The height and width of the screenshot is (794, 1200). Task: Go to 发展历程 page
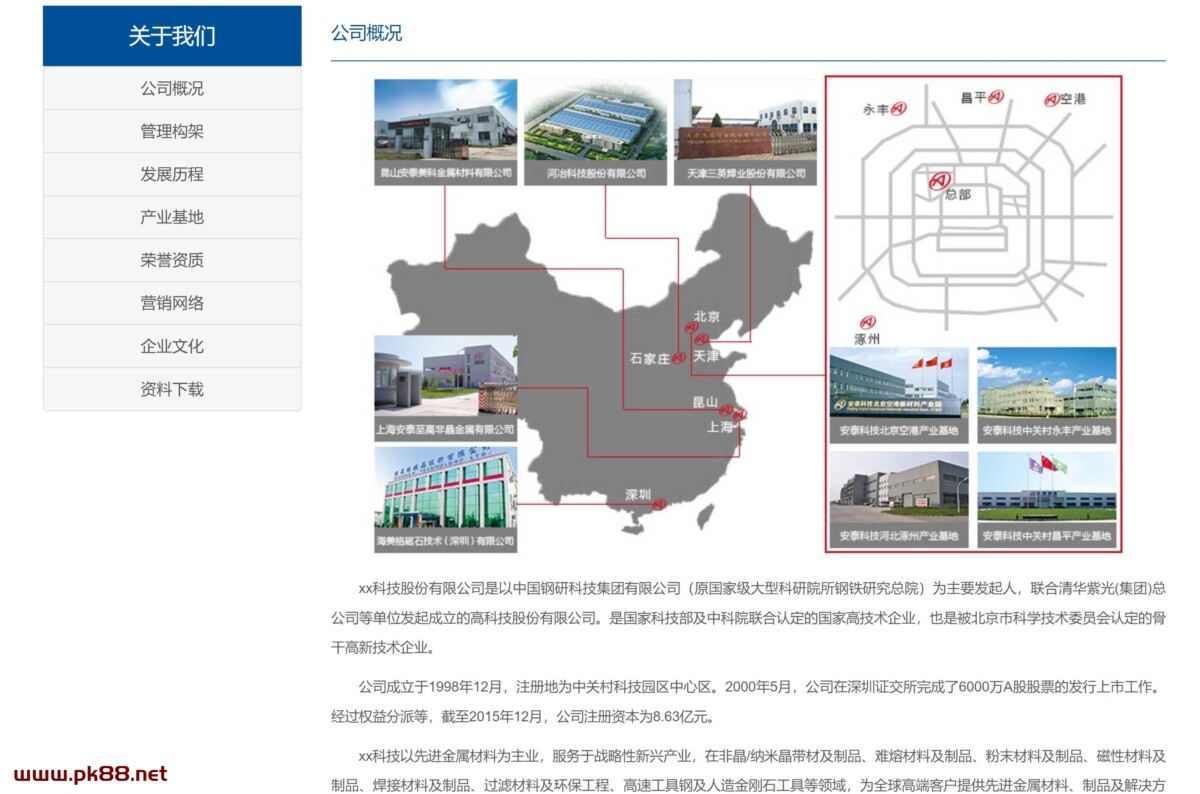point(172,174)
